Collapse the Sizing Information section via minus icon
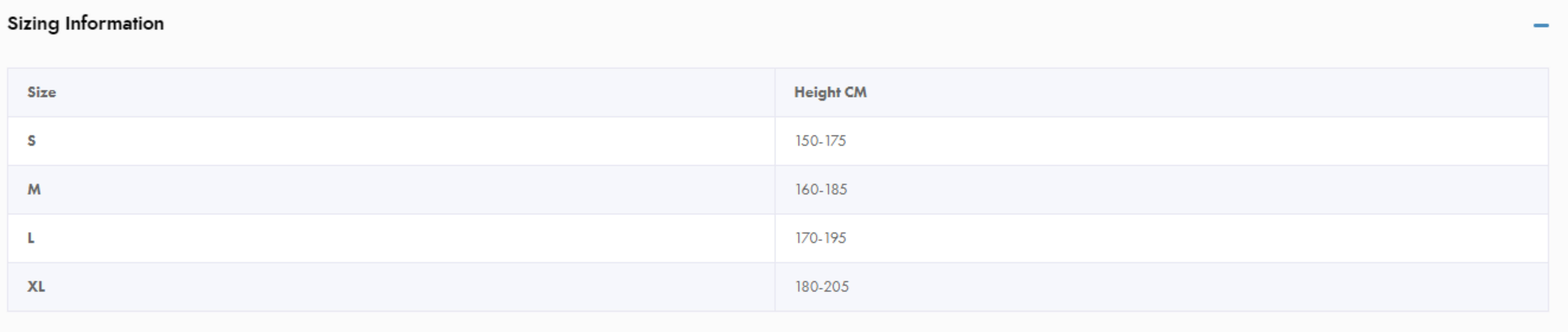The image size is (1568, 332). point(1541,26)
